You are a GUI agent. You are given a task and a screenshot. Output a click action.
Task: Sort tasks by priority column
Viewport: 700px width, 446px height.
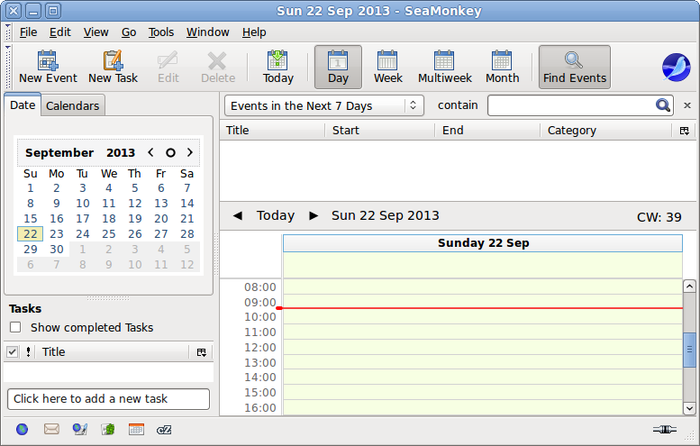(28, 352)
